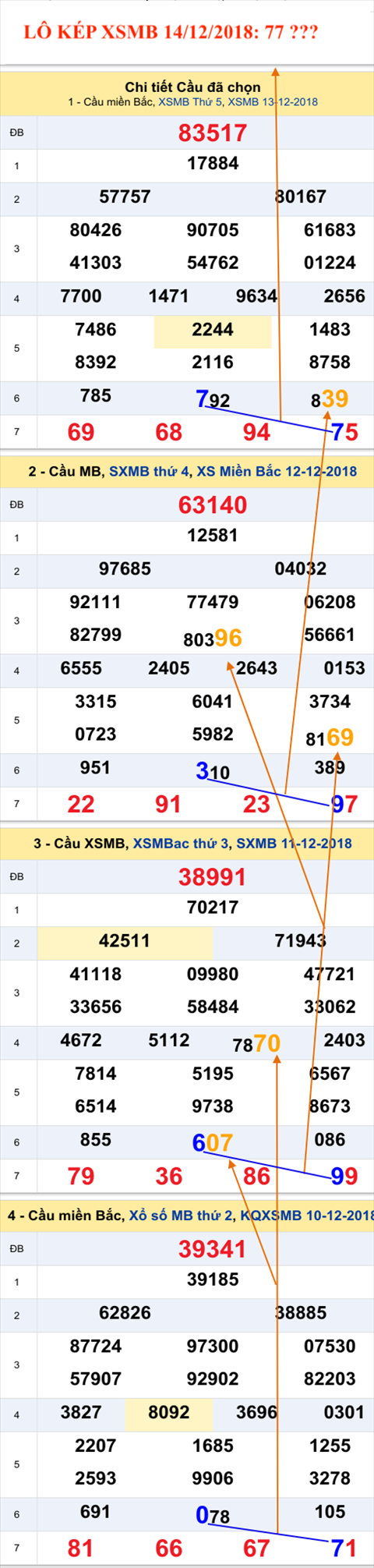The height and width of the screenshot is (1568, 374).
Task: Select special prize number 83517
Action: pos(213,133)
